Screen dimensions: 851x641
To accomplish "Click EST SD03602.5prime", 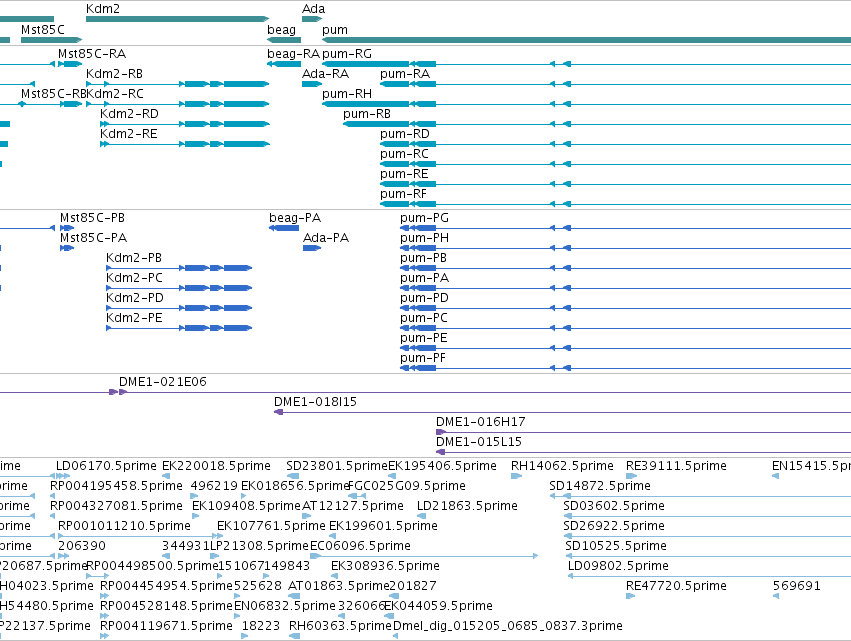I will pyautogui.click(x=614, y=506).
